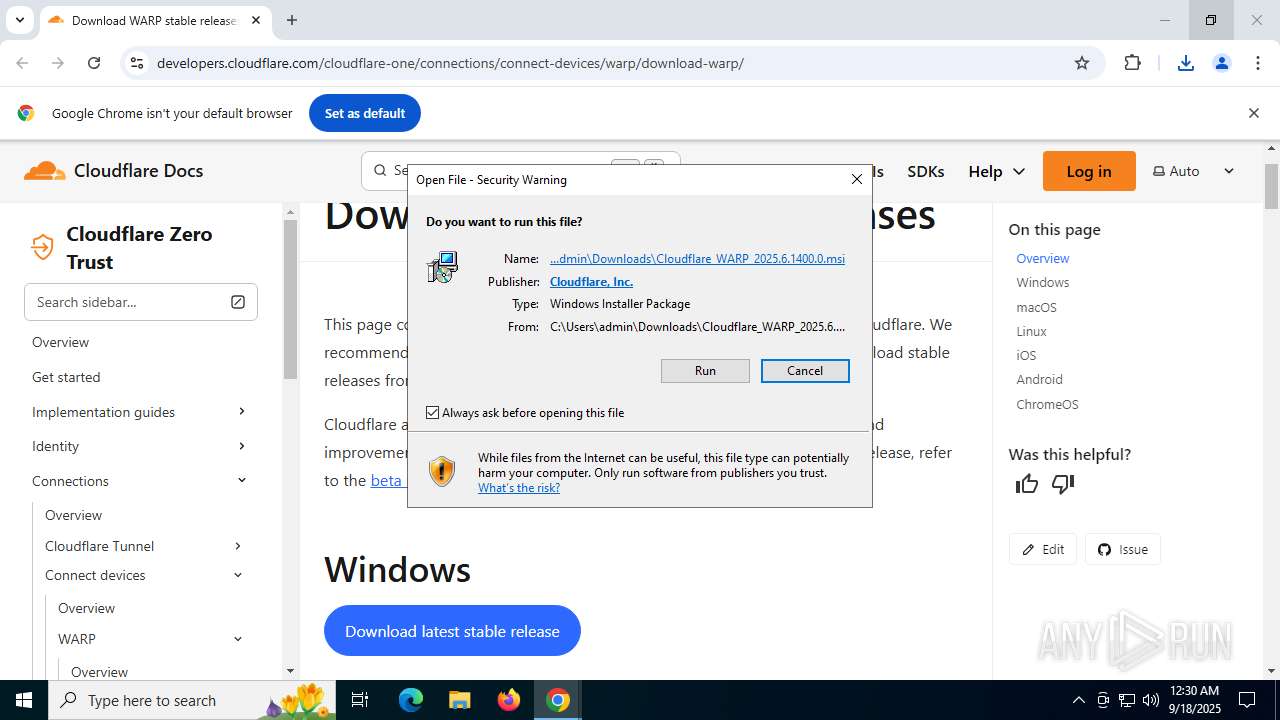Viewport: 1280px width, 720px height.
Task: Click the Cloudflare Zero Trust shield icon
Action: pos(42,246)
